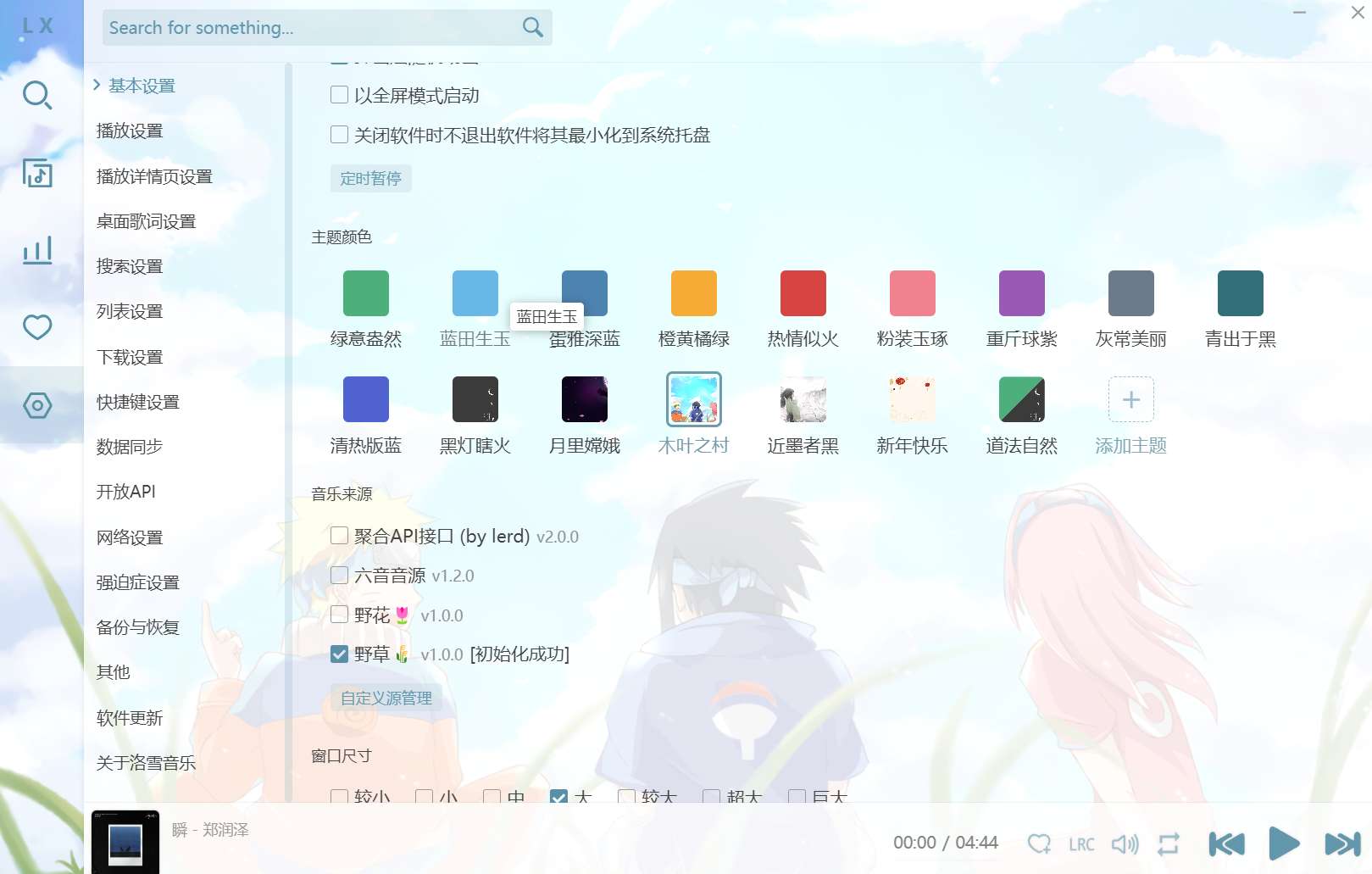
Task: Enable 以全屏模式启动 checkbox
Action: (x=339, y=95)
